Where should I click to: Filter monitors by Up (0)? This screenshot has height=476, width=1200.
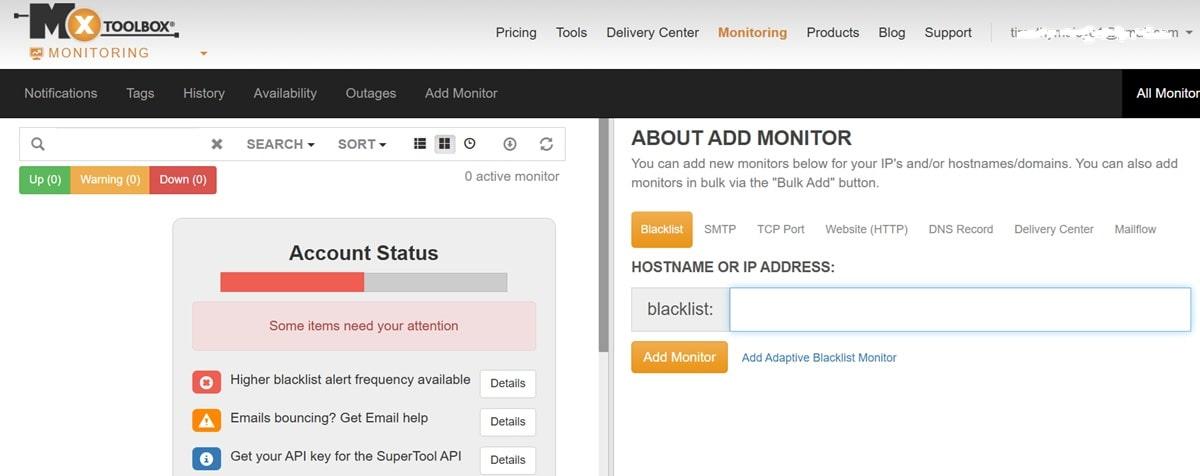pos(45,180)
